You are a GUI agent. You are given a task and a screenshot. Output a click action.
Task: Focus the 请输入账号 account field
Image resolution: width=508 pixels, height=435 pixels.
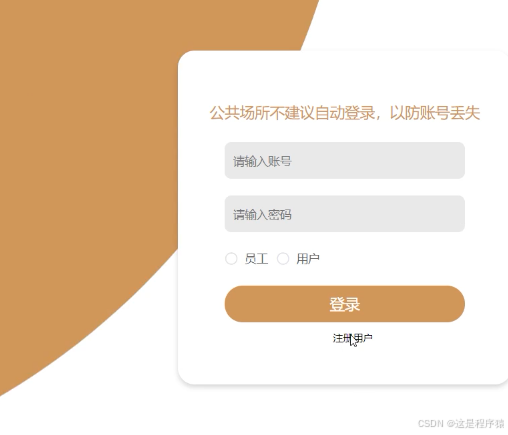pyautogui.click(x=345, y=160)
